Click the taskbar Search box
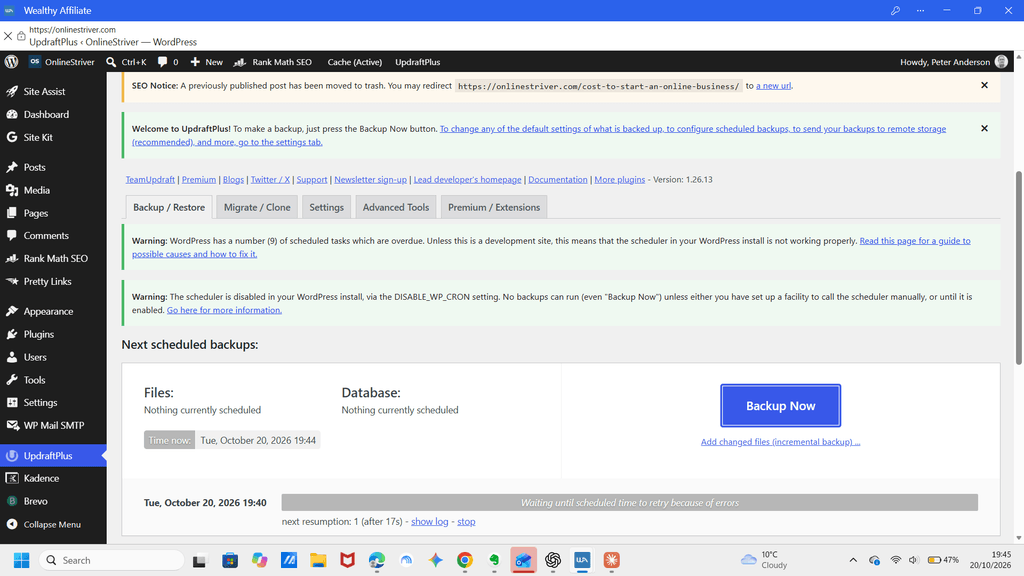The image size is (1024, 576). click(112, 560)
